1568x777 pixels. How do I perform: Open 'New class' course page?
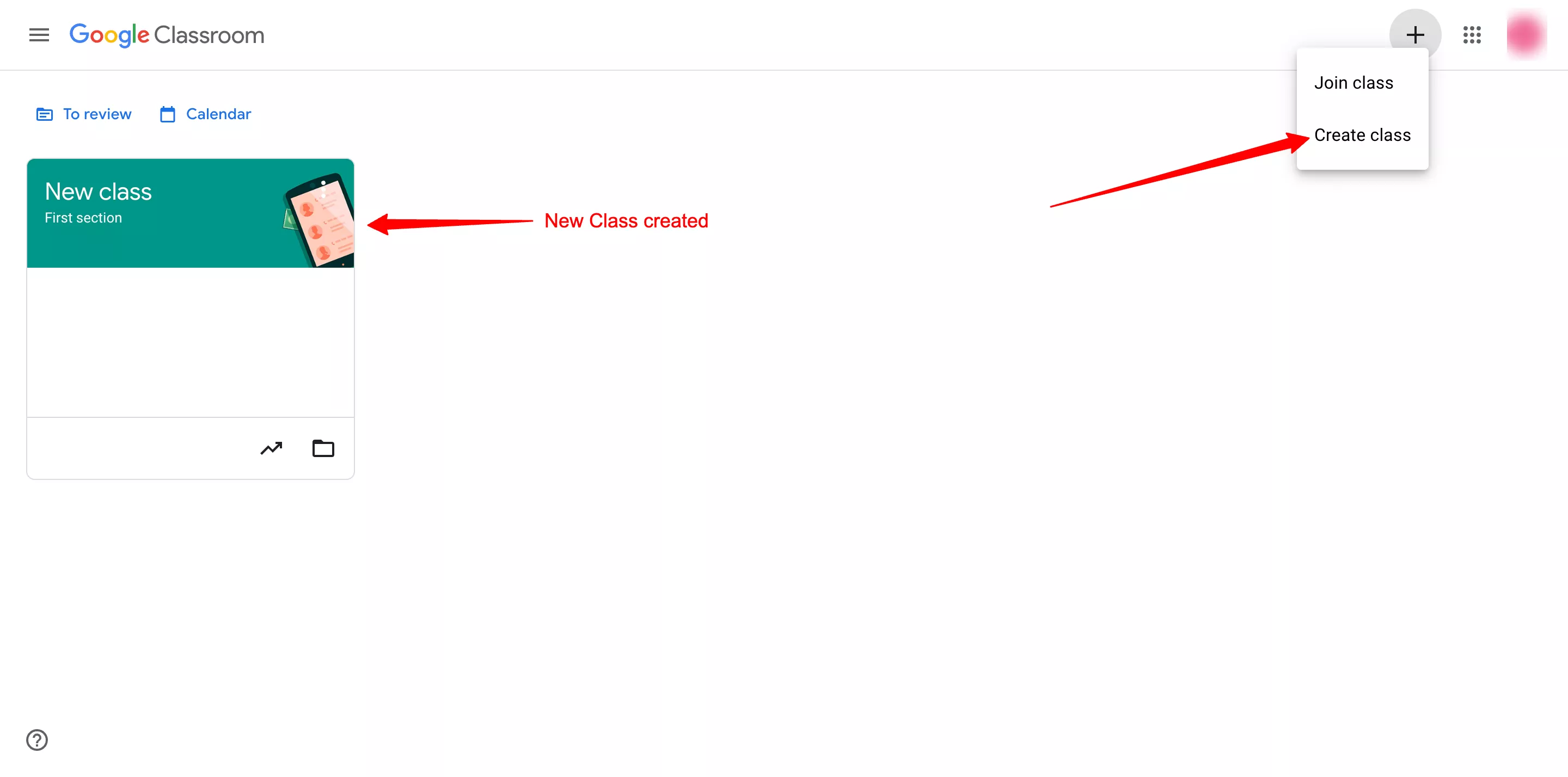coord(98,191)
